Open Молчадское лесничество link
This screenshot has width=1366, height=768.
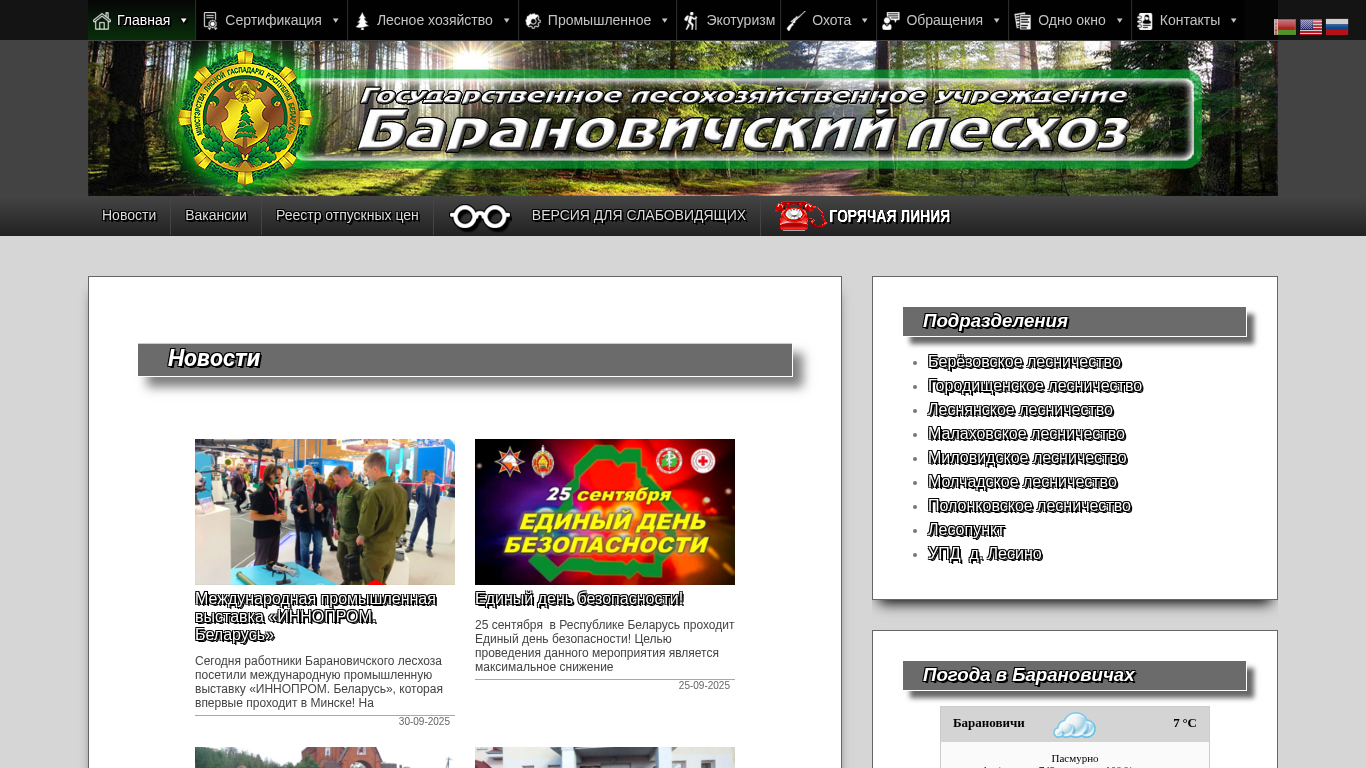point(1022,482)
